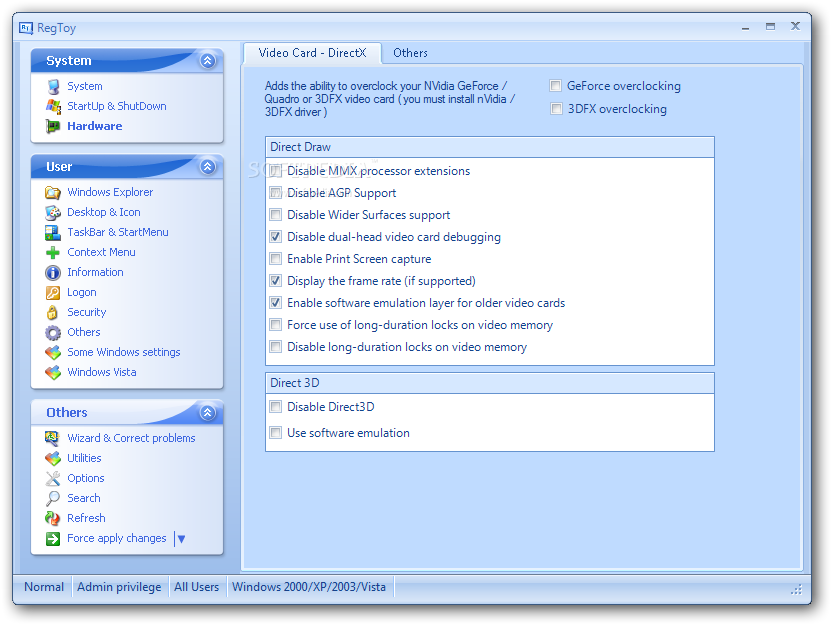Click the Search magnifier icon
Image resolution: width=832 pixels, height=625 pixels.
point(53,498)
